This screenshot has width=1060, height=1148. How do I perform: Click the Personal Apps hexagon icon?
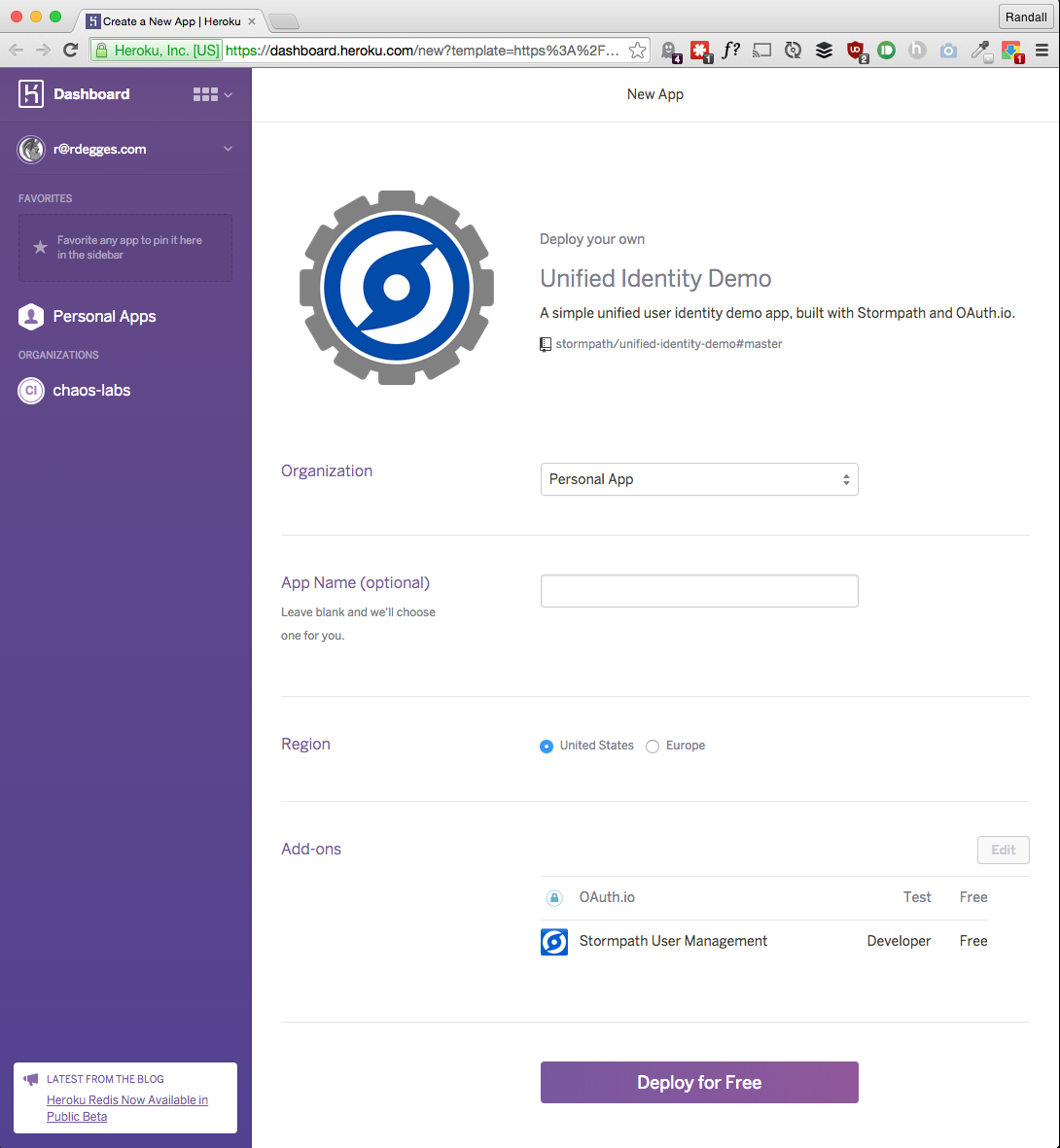[x=31, y=316]
